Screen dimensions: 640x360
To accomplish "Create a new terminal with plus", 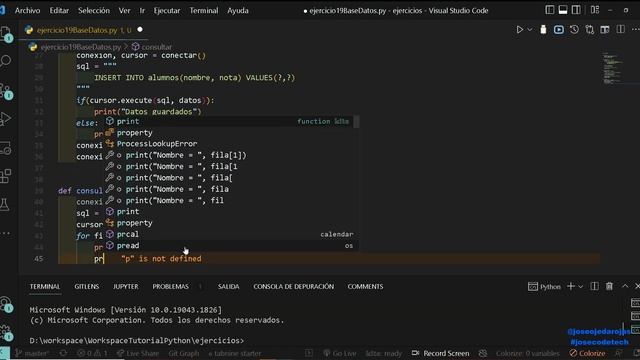I will [x=571, y=287].
